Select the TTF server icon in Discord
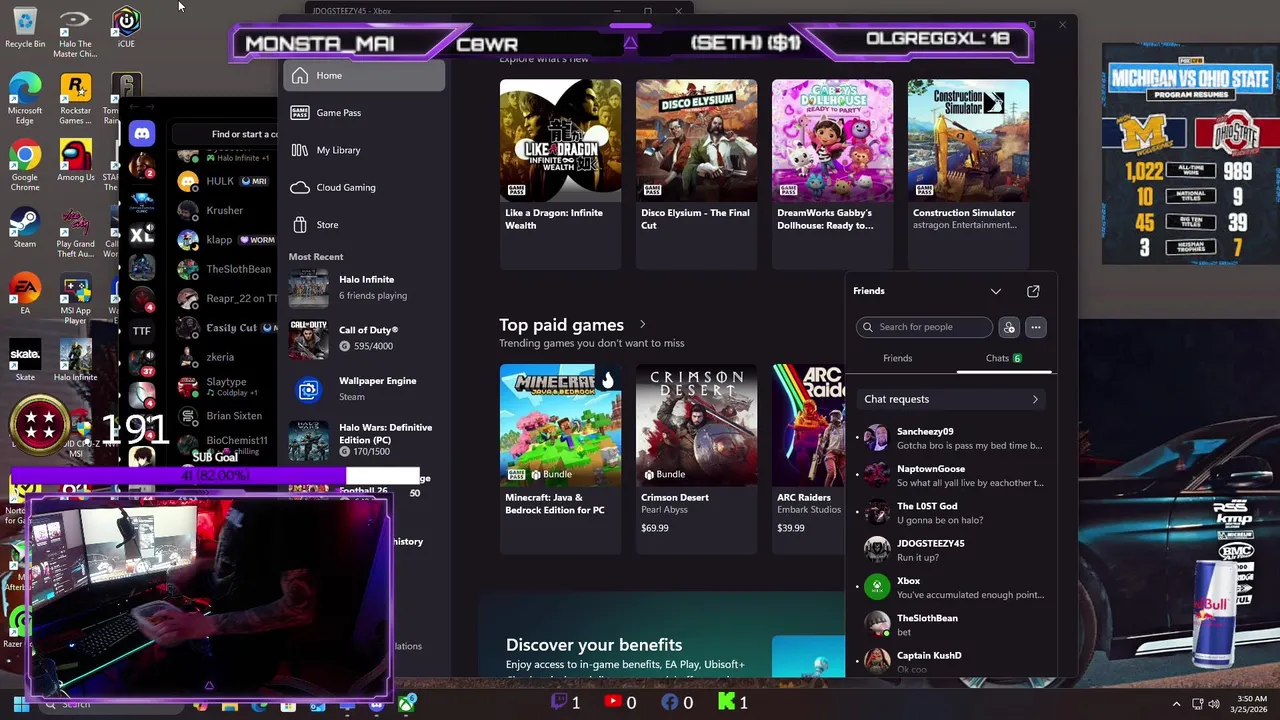Viewport: 1280px width, 720px height. [142, 331]
